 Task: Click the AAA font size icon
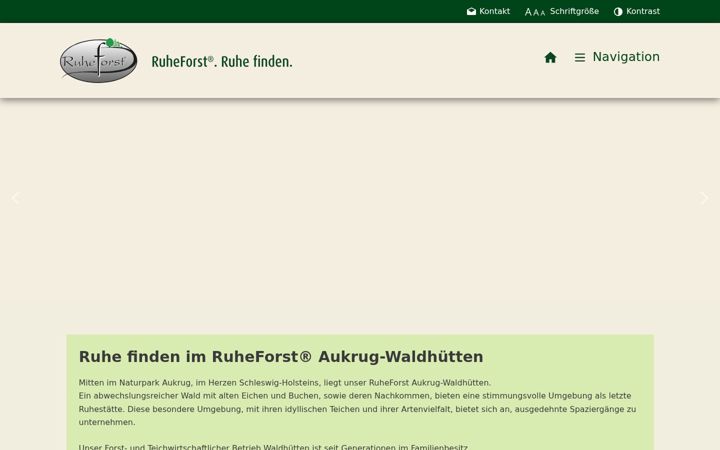(535, 12)
